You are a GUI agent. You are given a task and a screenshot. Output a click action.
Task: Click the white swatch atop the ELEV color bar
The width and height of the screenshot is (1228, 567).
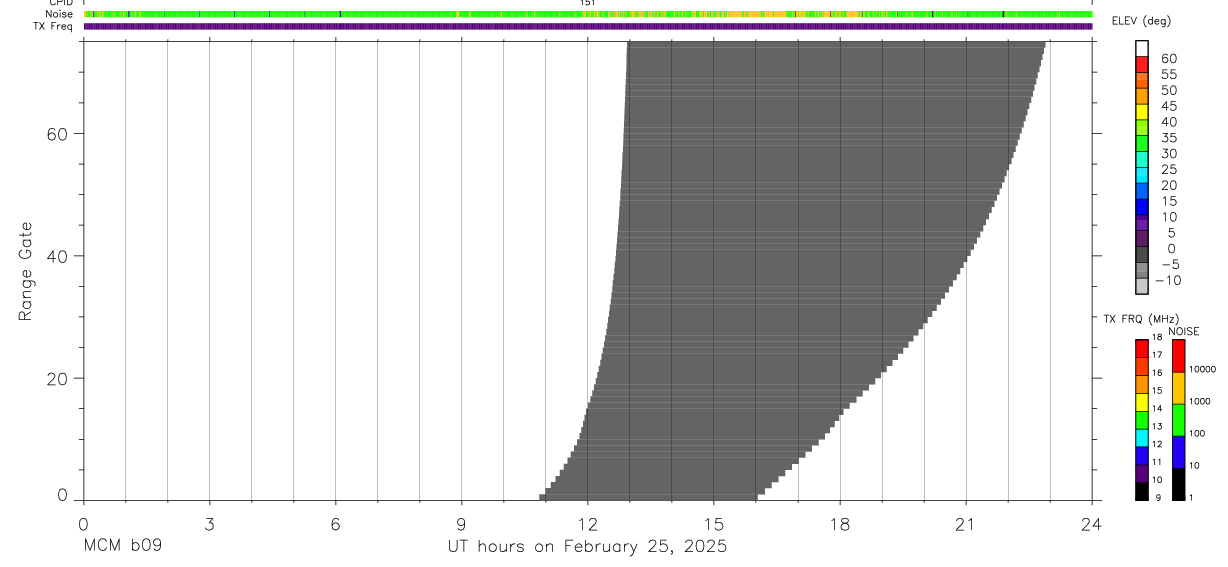point(1142,49)
